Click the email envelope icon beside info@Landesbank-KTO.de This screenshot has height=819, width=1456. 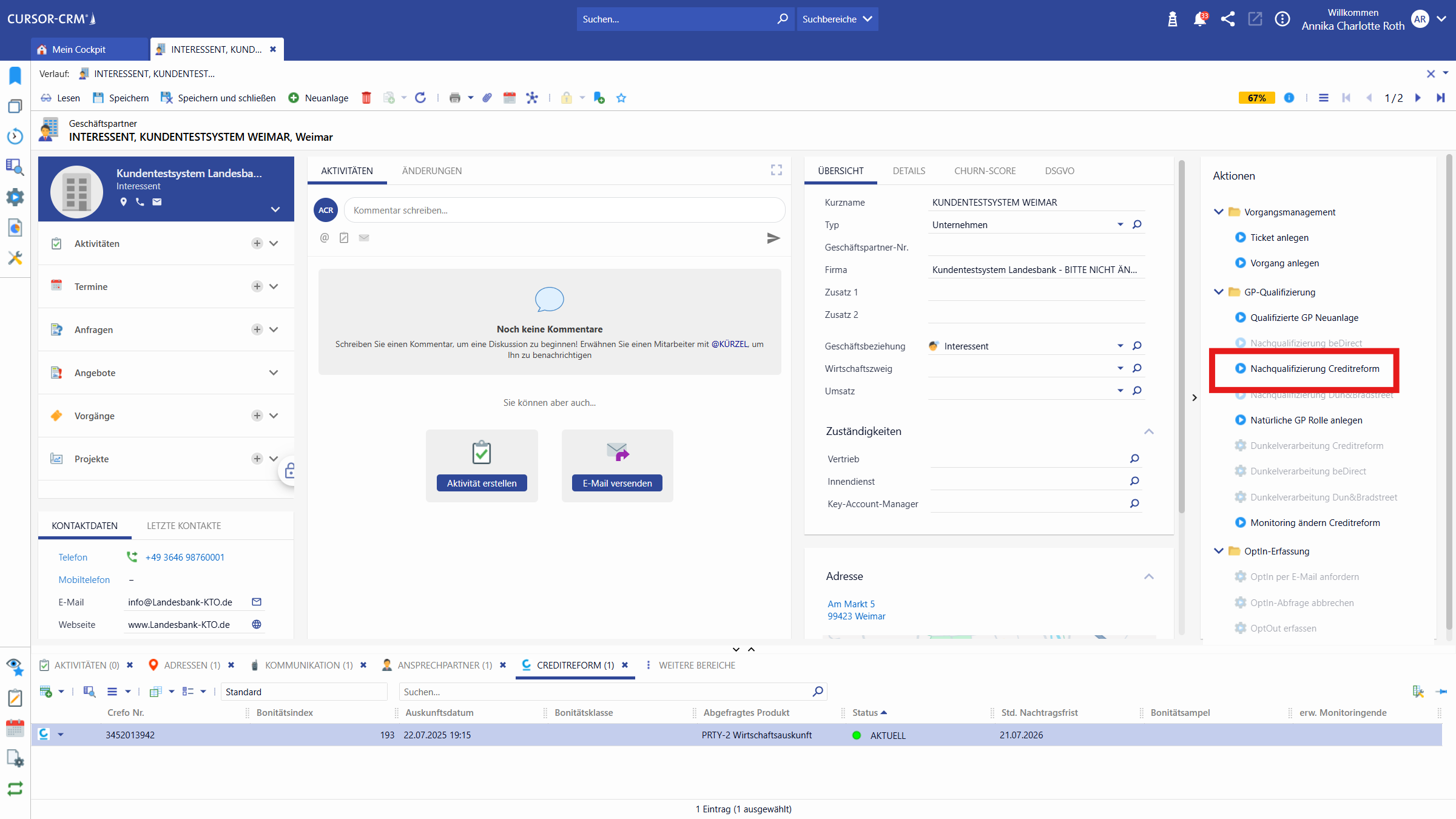pyautogui.click(x=257, y=602)
